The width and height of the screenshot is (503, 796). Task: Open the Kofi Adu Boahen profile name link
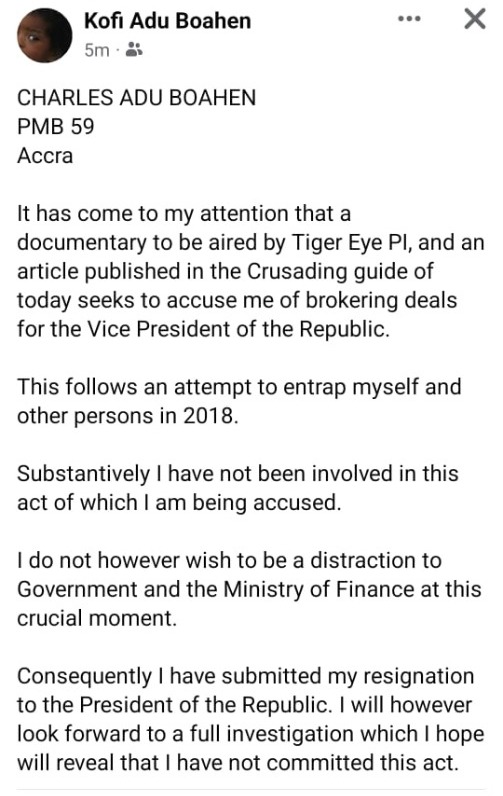click(167, 21)
